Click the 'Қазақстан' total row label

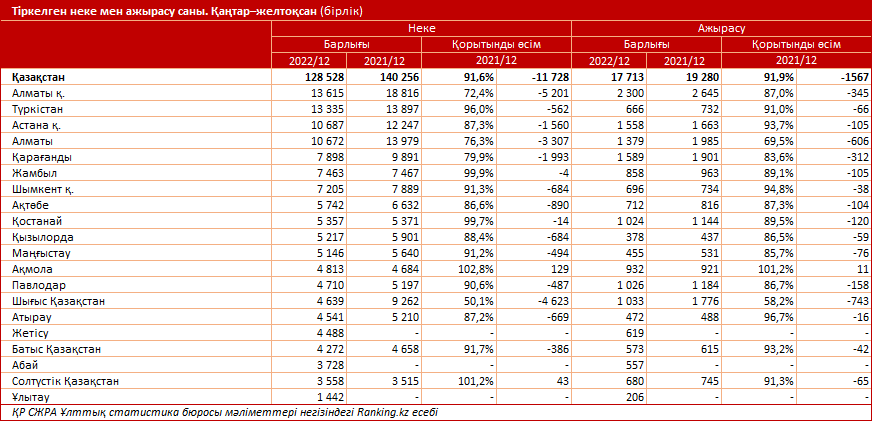pos(40,77)
